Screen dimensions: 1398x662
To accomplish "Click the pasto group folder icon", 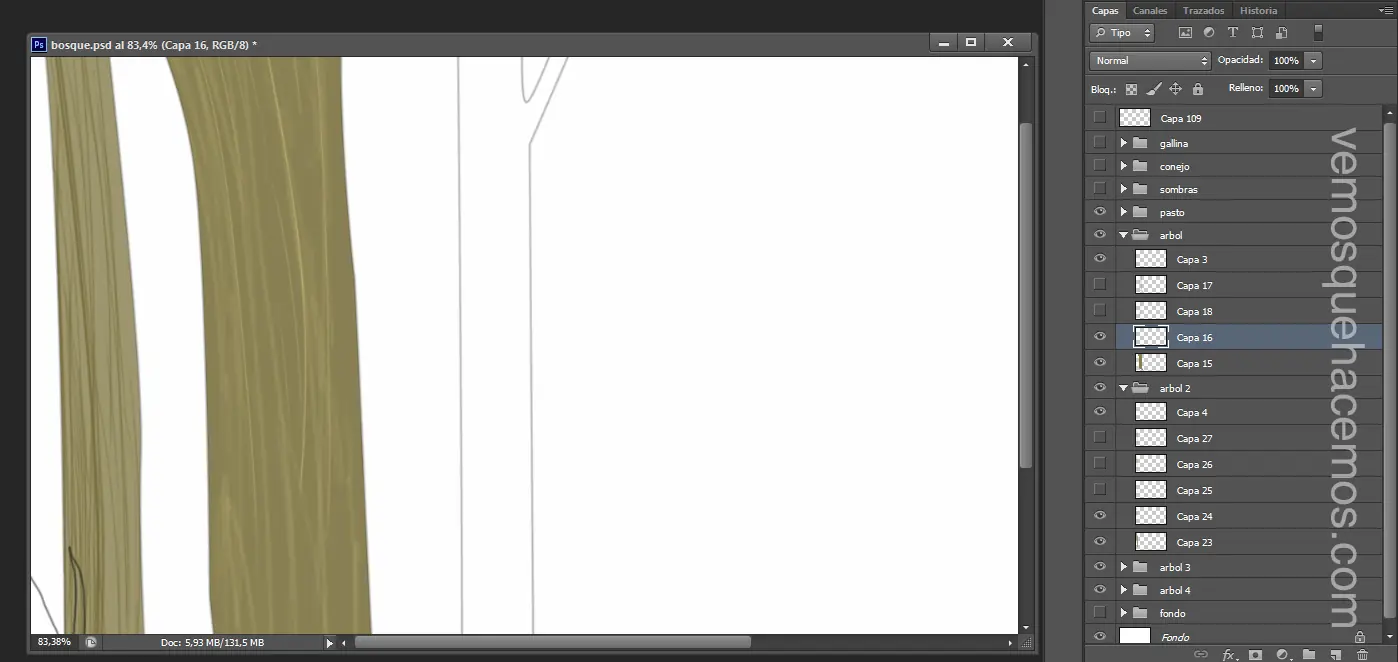I will (x=1140, y=212).
